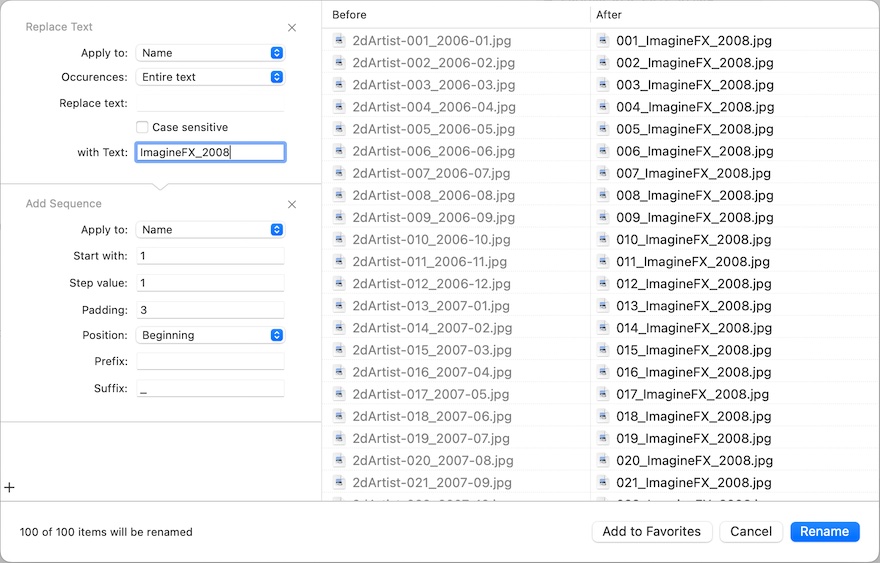Open Replace Text Apply to dropdown

tap(210, 53)
